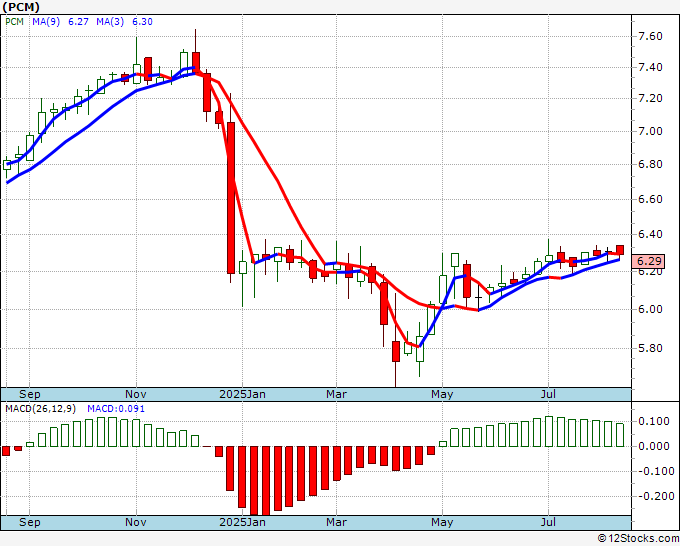Click the first red MACD bar at far left
This screenshot has width=680, height=546.
[x=6, y=451]
